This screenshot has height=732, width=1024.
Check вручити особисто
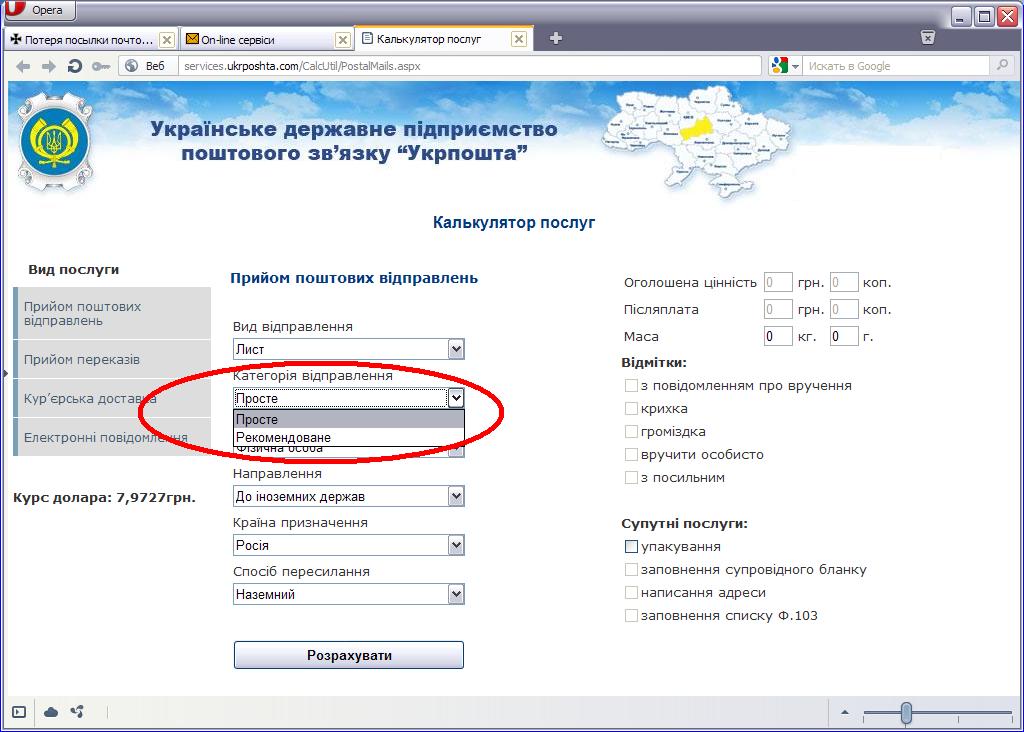pos(631,454)
